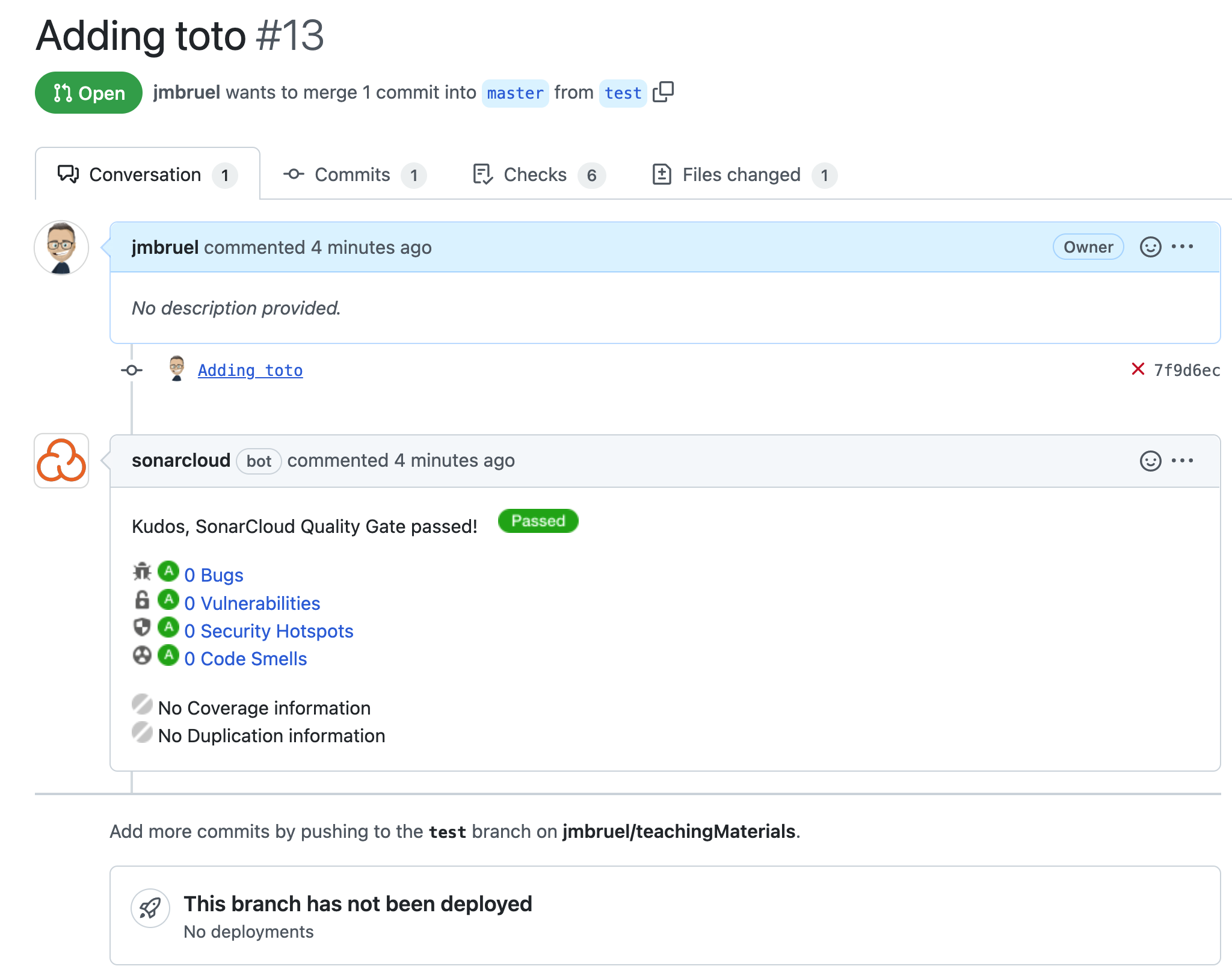This screenshot has width=1232, height=978.
Task: Open emoji reaction picker on jmbruel's comment
Action: coord(1150,247)
